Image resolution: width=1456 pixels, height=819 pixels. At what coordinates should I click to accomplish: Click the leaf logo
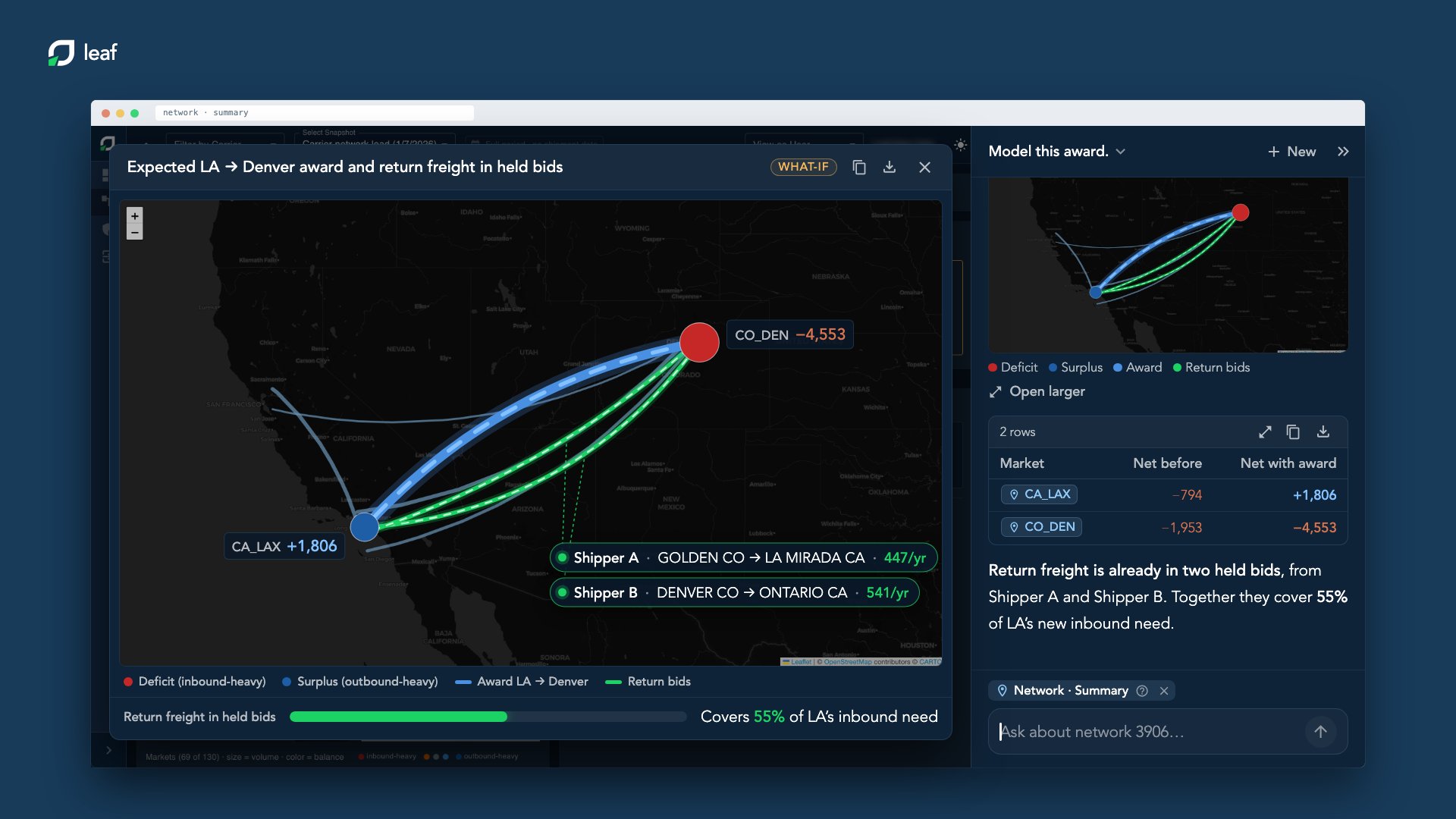83,52
